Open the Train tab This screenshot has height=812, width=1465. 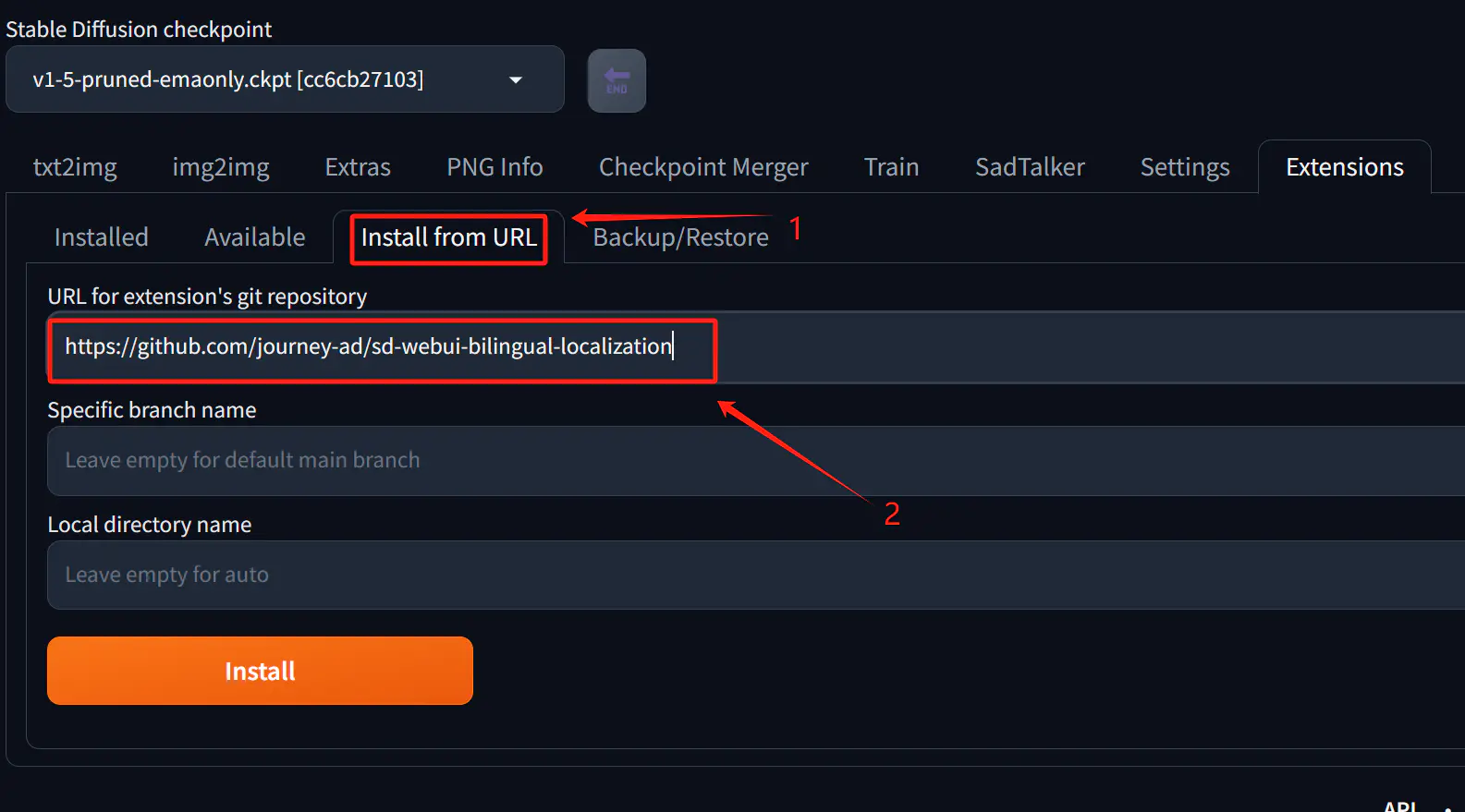click(891, 167)
